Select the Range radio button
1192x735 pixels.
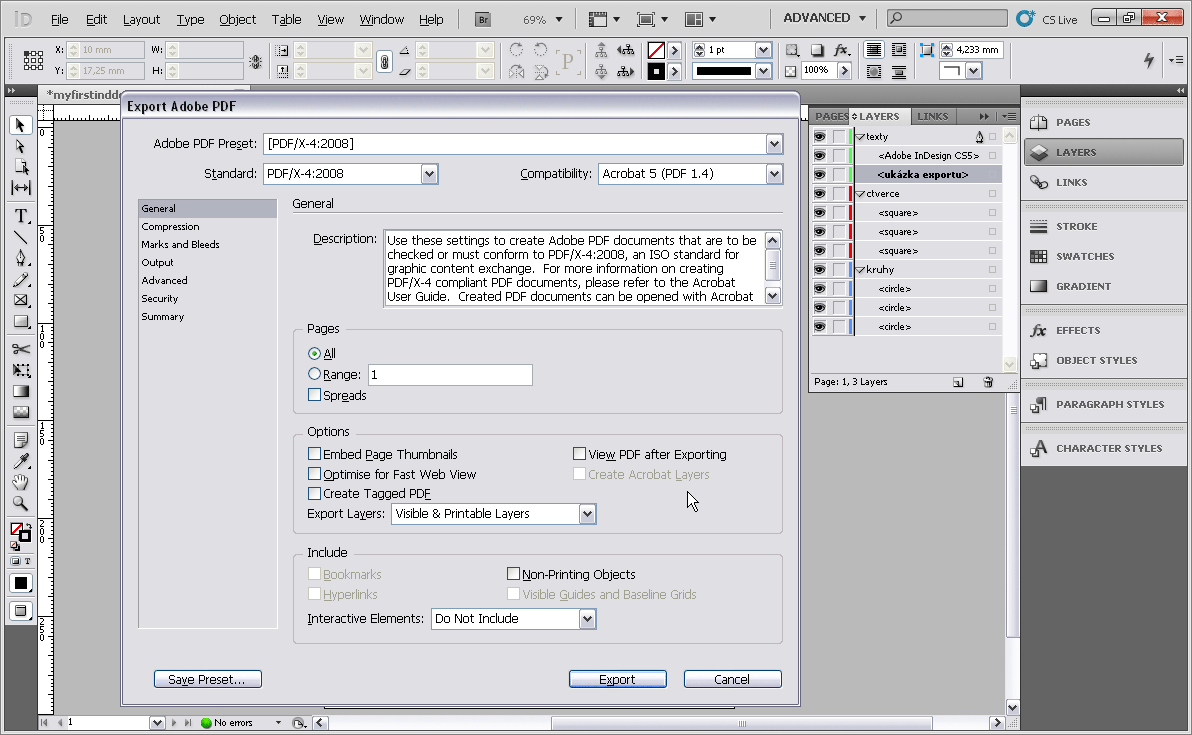[x=314, y=374]
